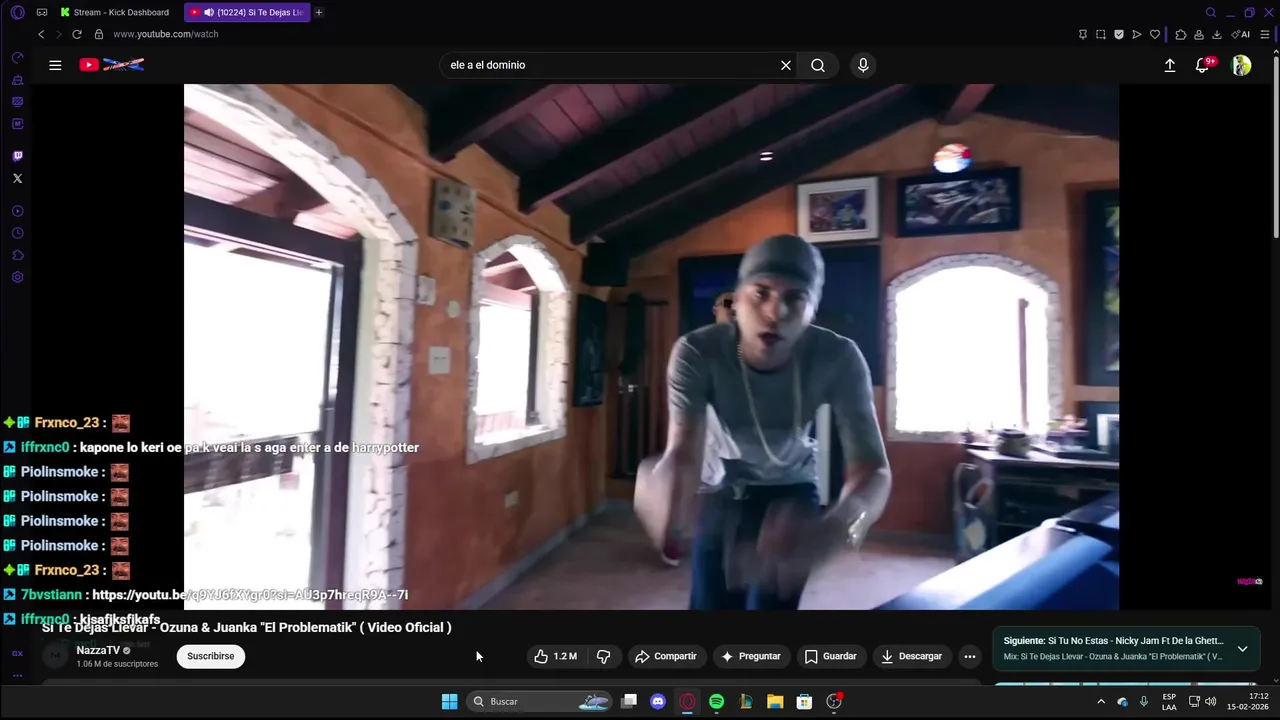Click the Preguntar button
Screen dimensions: 1280x720
750,656
